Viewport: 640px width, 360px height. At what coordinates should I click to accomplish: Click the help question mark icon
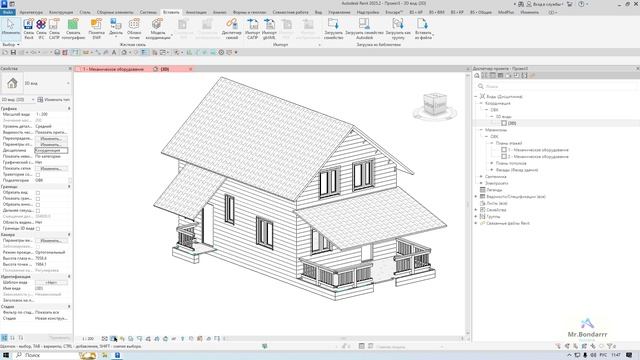581,4
